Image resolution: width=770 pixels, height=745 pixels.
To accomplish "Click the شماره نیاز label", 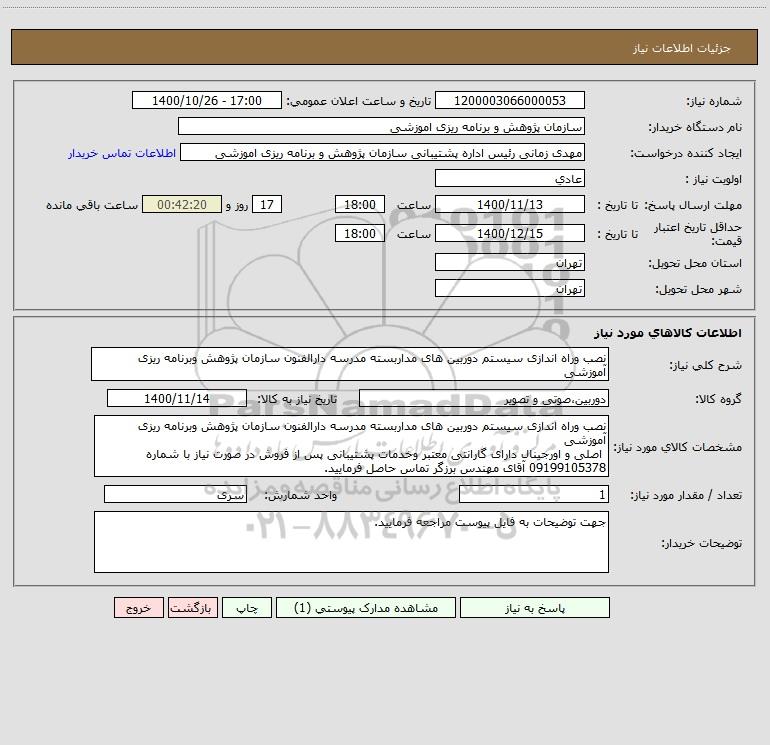I will tap(714, 101).
